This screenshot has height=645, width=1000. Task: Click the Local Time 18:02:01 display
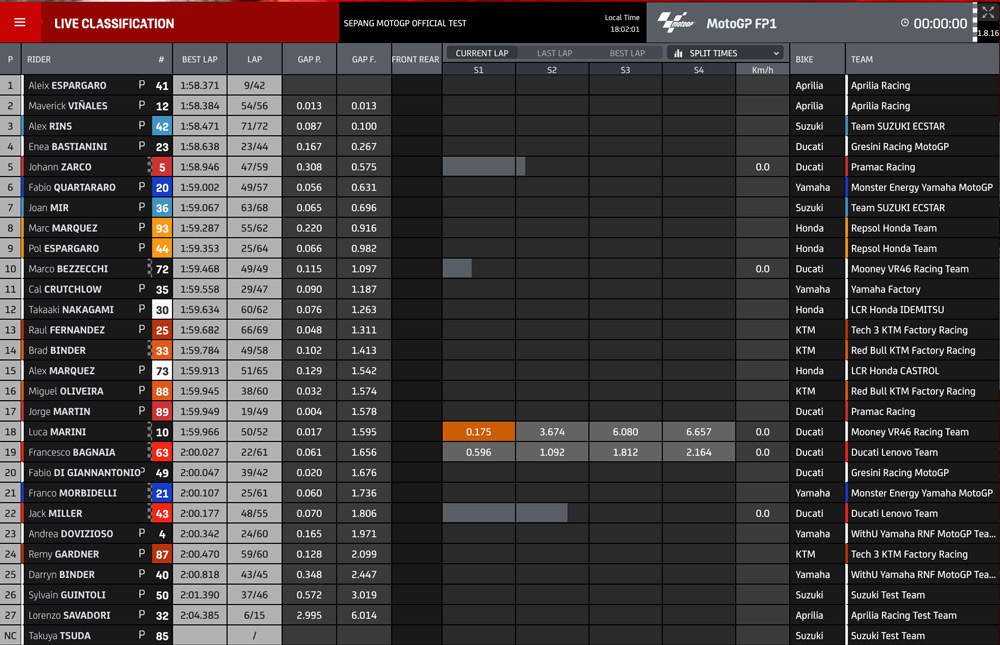tap(622, 23)
